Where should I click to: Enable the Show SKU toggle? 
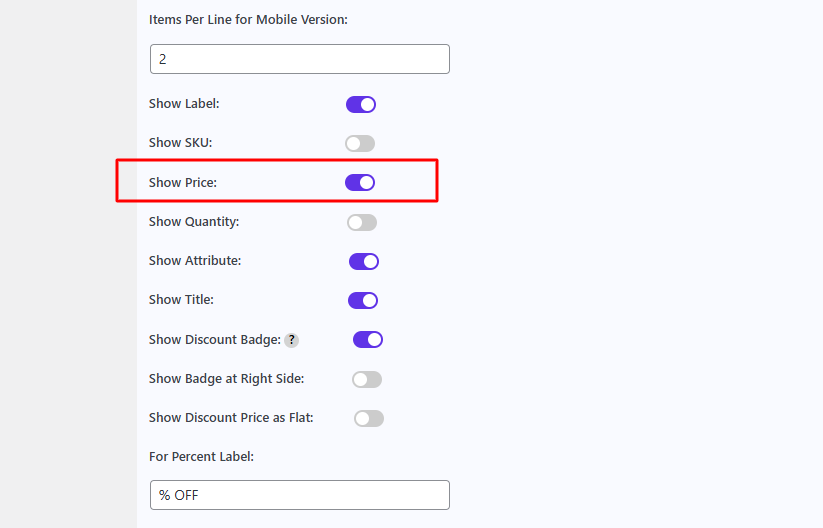[360, 143]
